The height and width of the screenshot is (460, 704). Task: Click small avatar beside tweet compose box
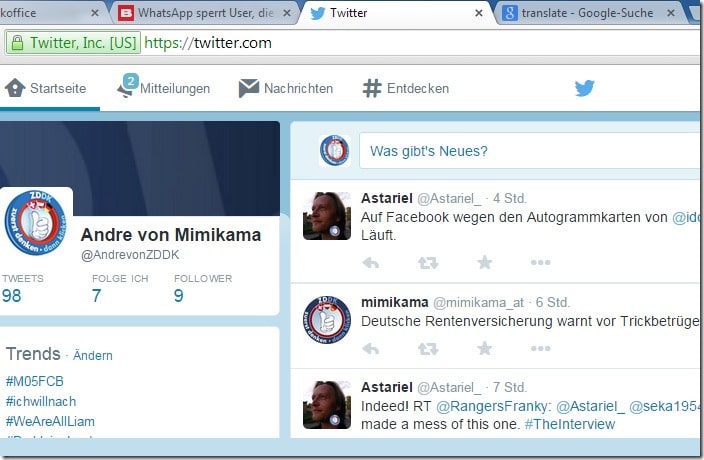point(335,151)
